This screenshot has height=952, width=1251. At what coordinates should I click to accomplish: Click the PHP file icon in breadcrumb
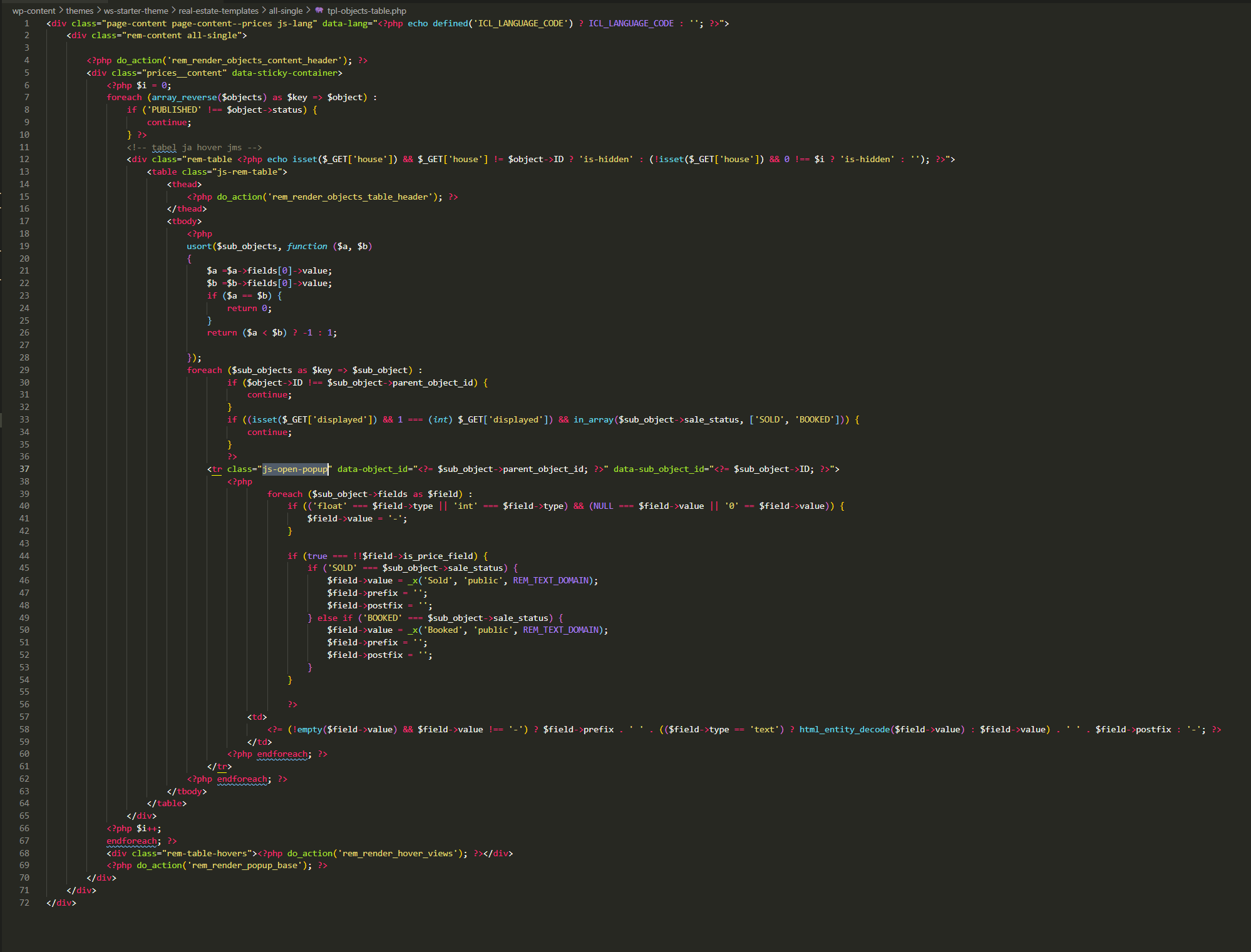click(319, 11)
